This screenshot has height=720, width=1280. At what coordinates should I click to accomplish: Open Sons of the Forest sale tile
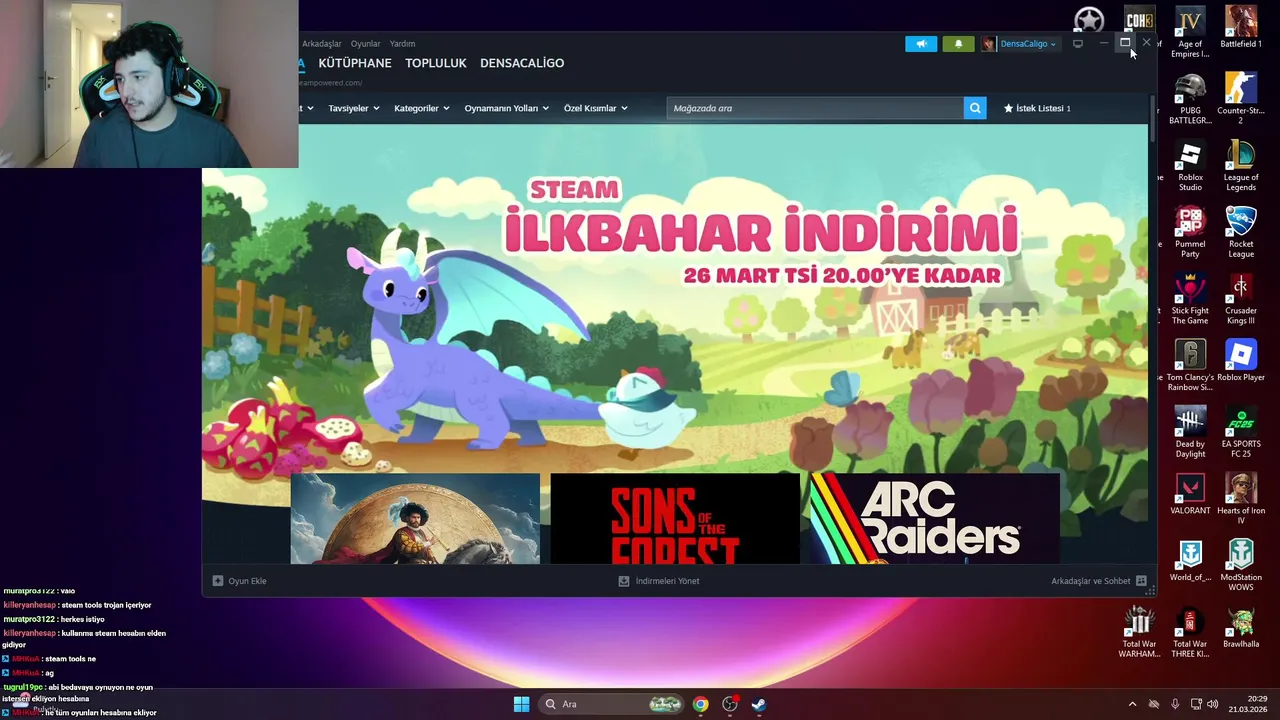pyautogui.click(x=675, y=519)
